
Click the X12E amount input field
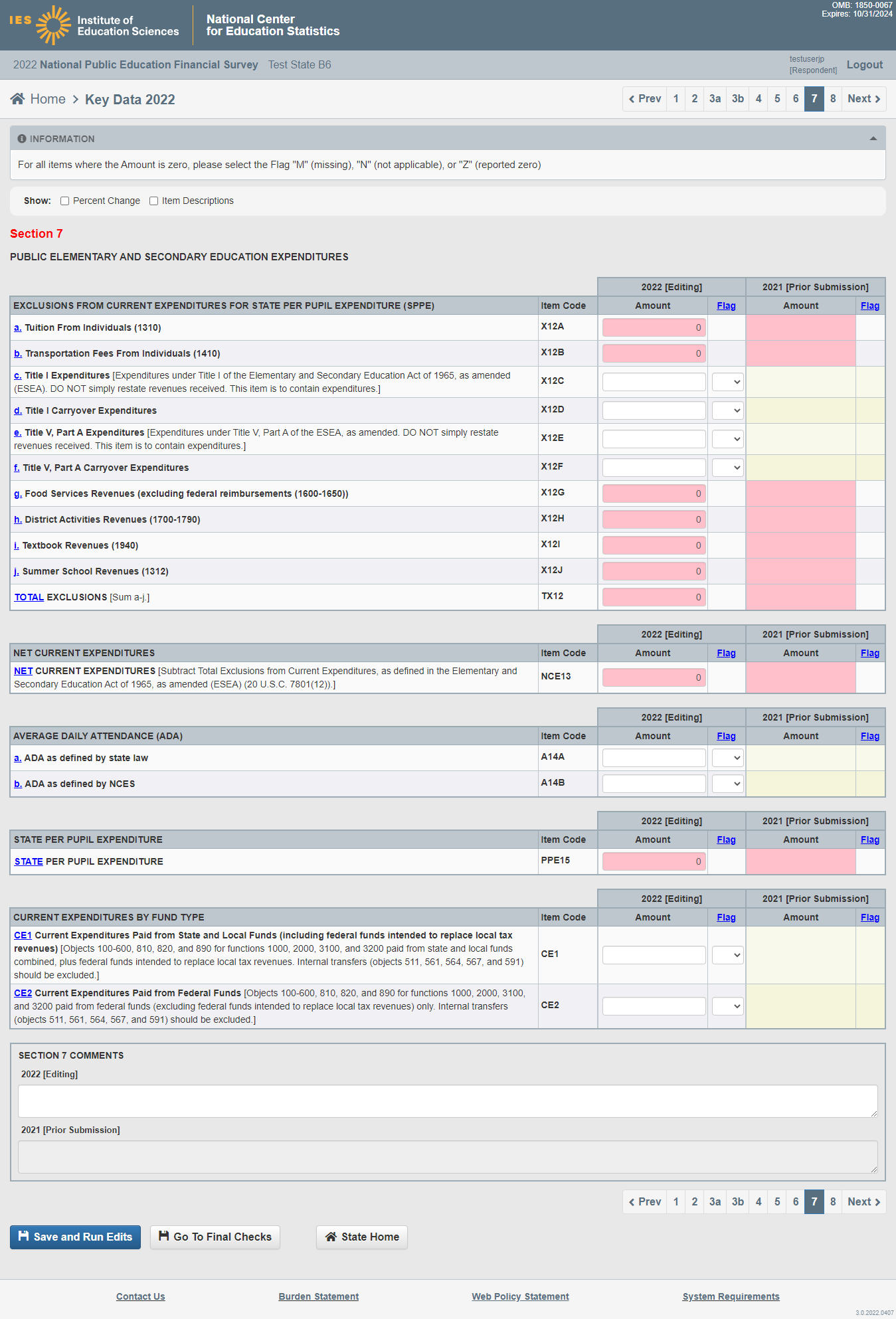click(x=654, y=439)
